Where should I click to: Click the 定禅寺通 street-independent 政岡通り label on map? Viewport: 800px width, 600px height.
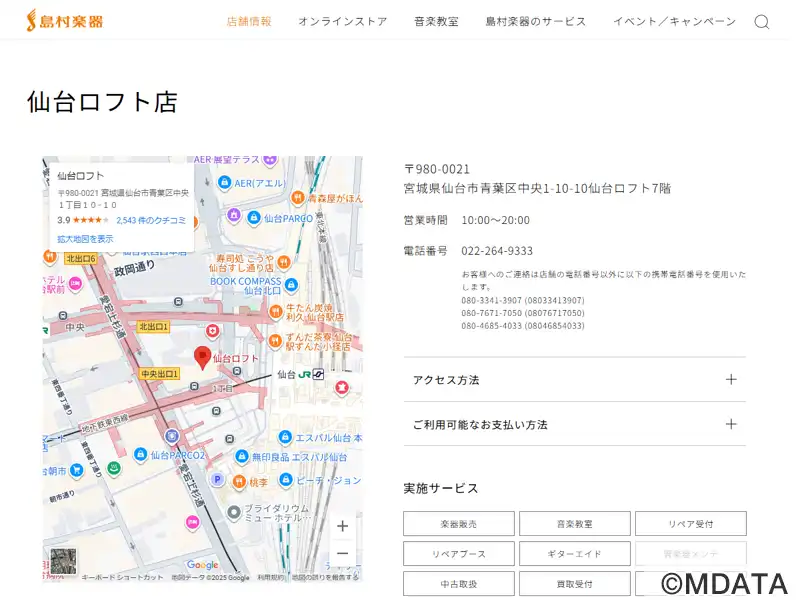(x=134, y=268)
